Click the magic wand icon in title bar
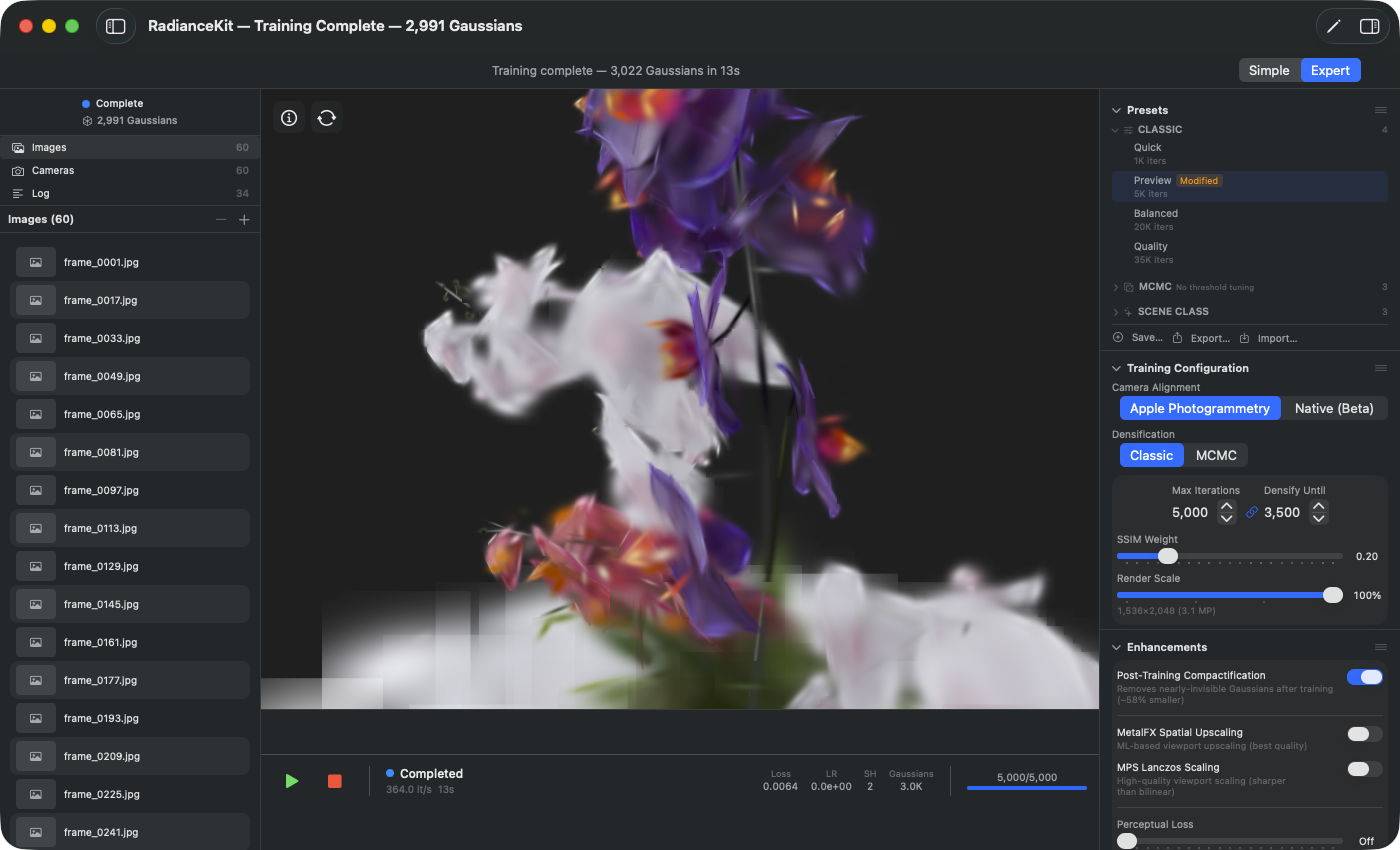This screenshot has width=1400, height=850. tap(1333, 27)
